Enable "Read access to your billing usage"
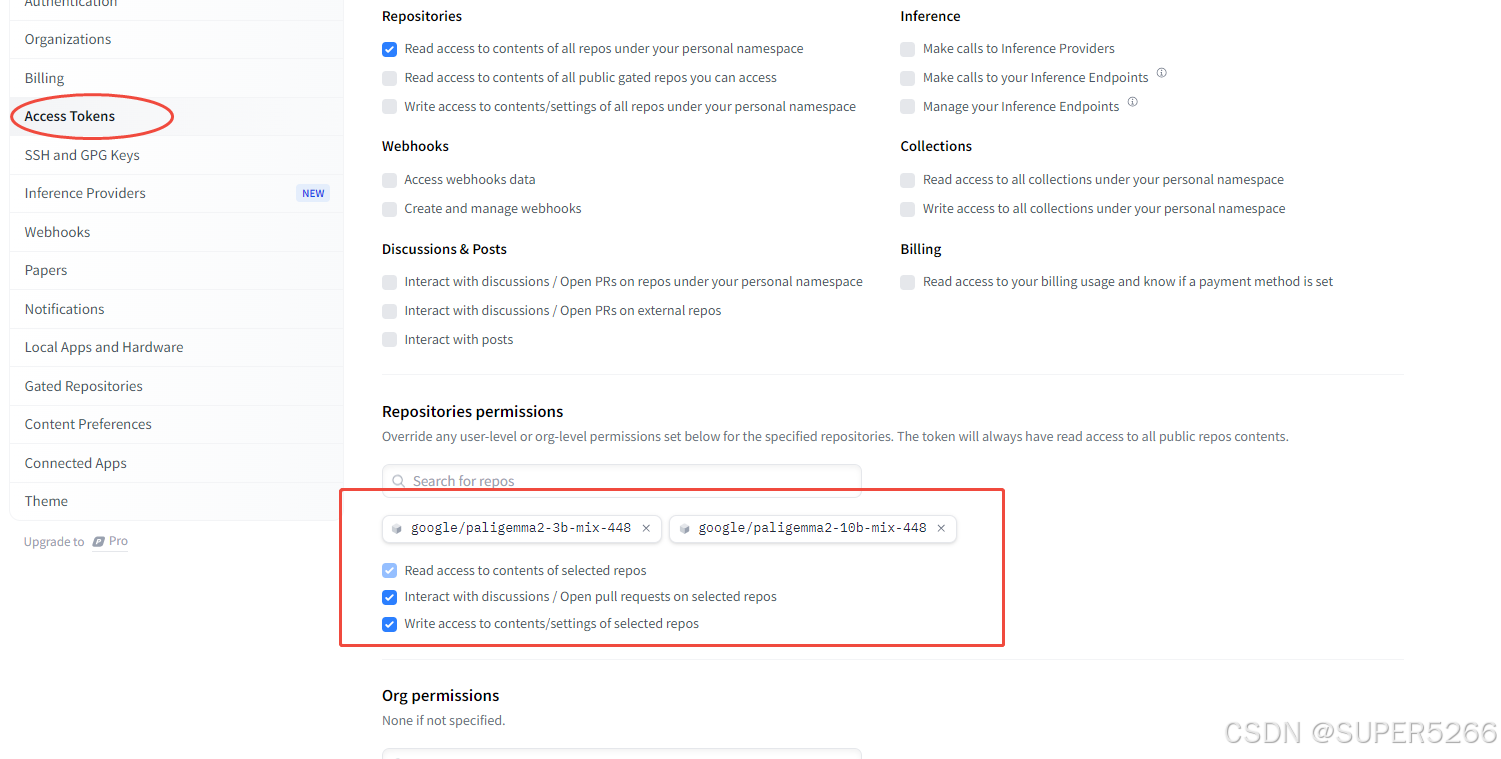The height and width of the screenshot is (759, 1501). pyautogui.click(x=907, y=282)
